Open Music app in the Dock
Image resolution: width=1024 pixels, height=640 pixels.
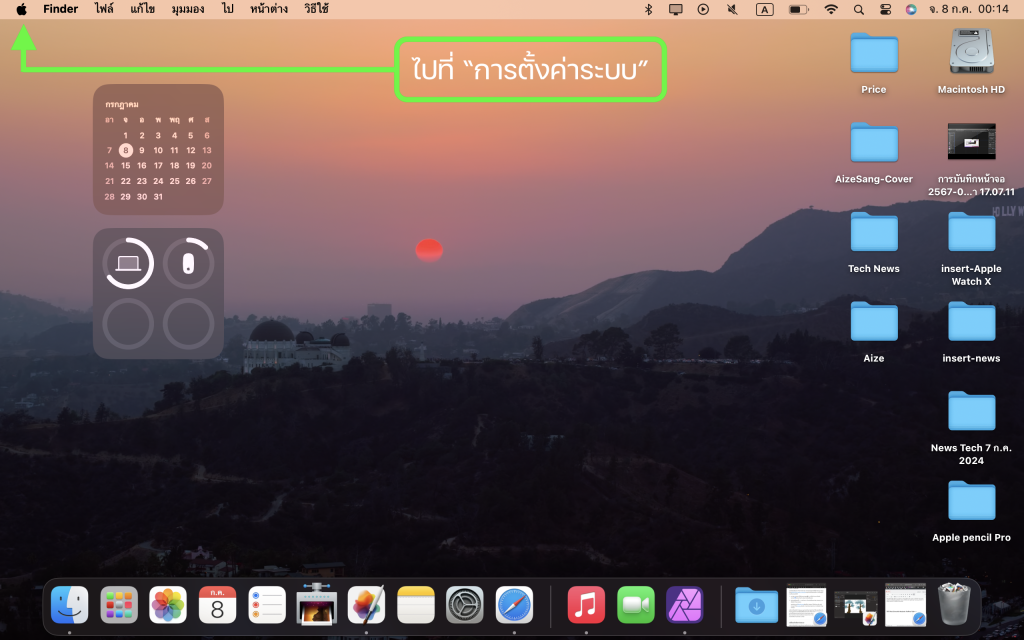pos(586,605)
